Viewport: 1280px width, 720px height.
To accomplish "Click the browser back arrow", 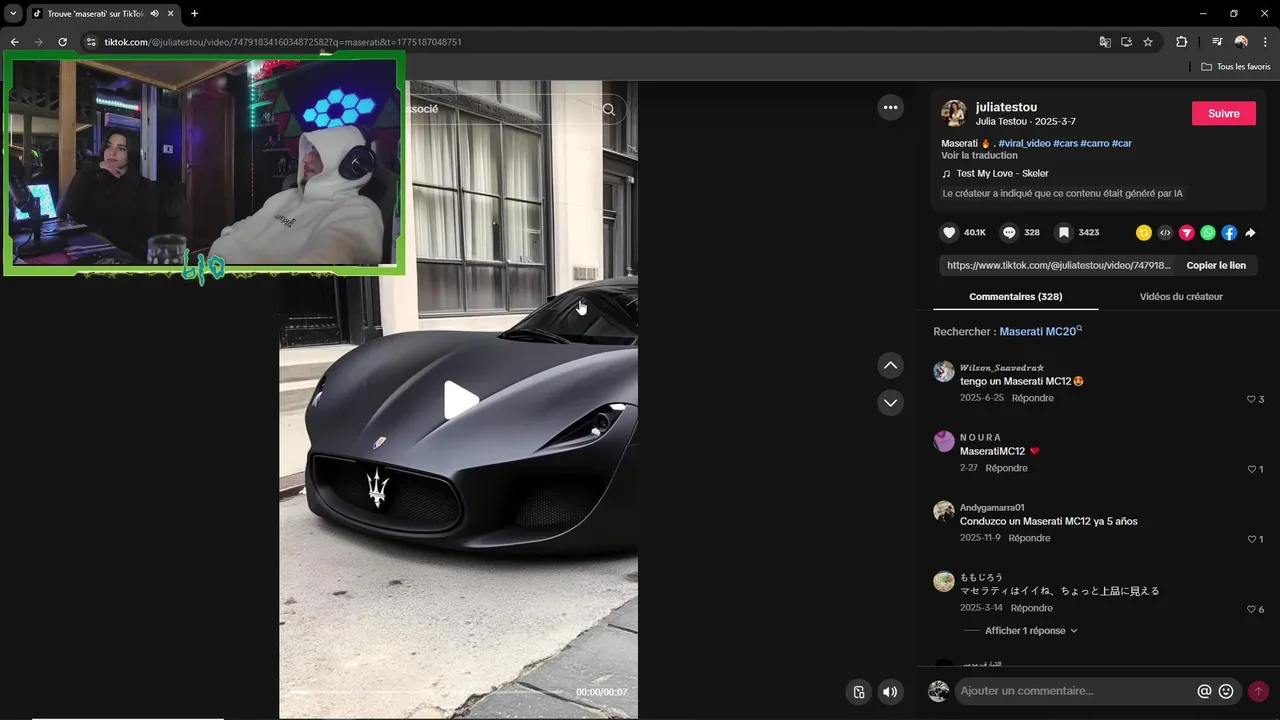I will 14,42.
